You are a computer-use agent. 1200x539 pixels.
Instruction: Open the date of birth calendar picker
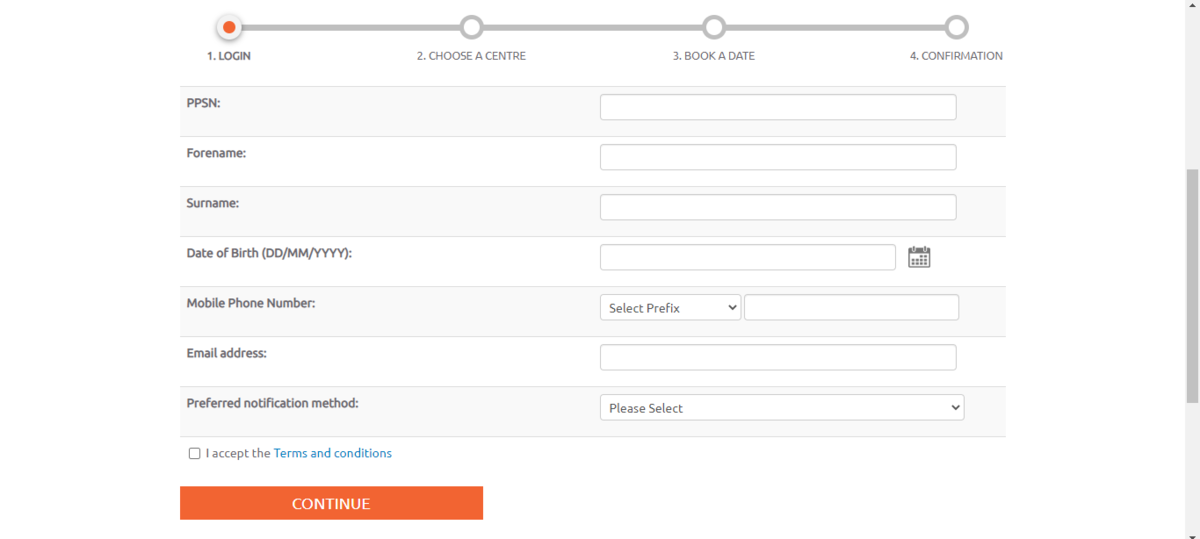(x=919, y=257)
